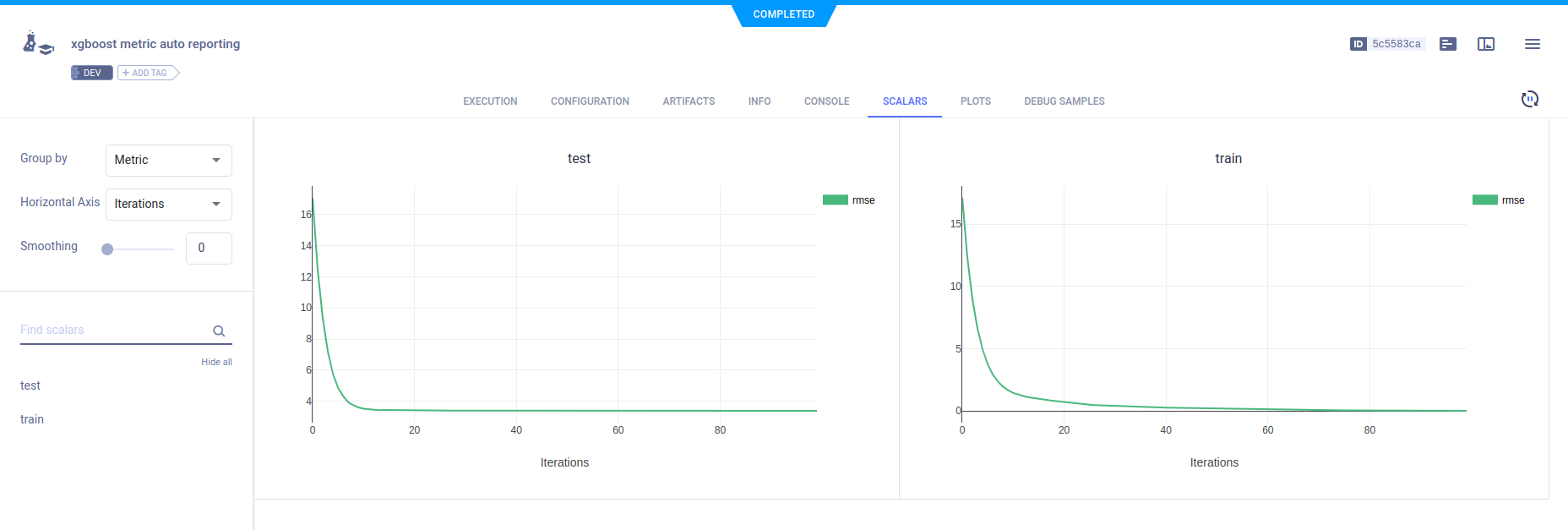Viewport: 1568px width, 530px height.
Task: Click the Smoothing slider handle
Action: point(107,249)
